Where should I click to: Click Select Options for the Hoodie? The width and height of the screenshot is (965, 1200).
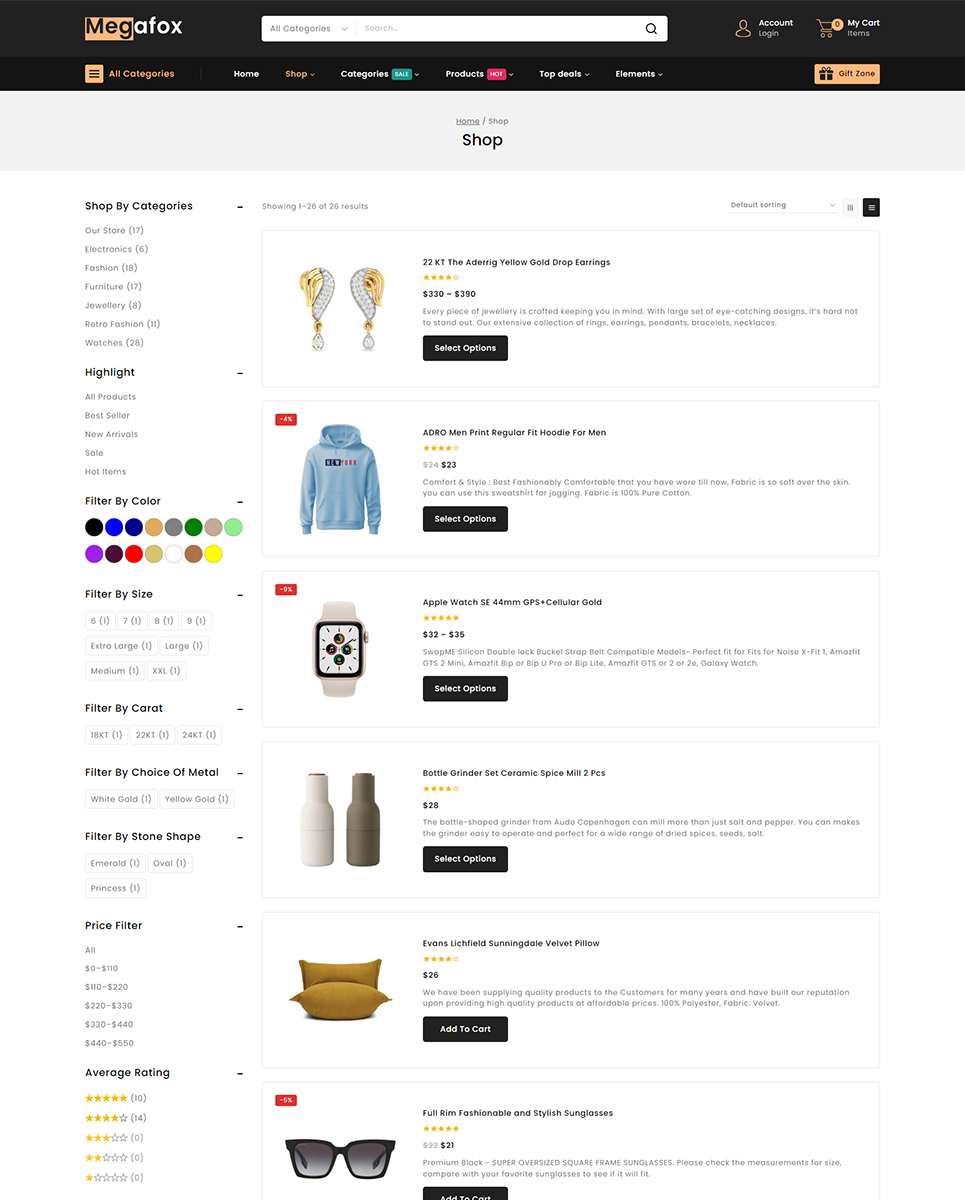click(465, 519)
